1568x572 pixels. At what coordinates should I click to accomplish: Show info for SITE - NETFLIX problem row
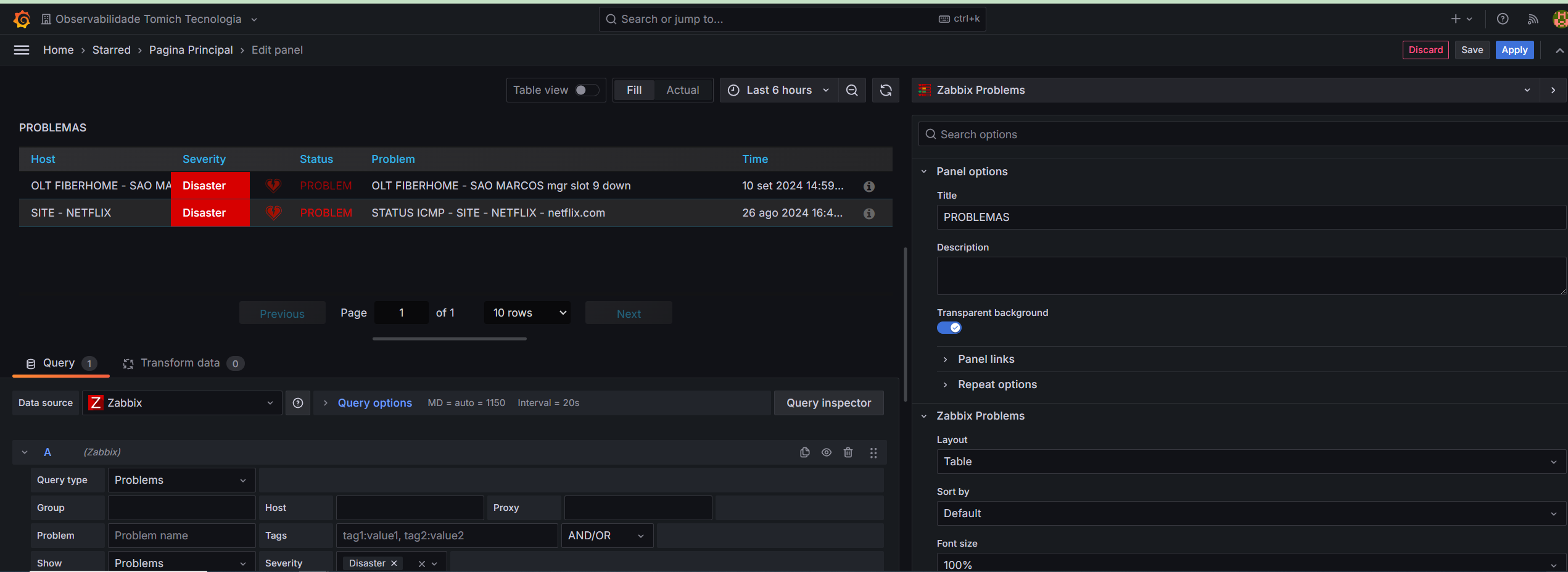pos(869,213)
